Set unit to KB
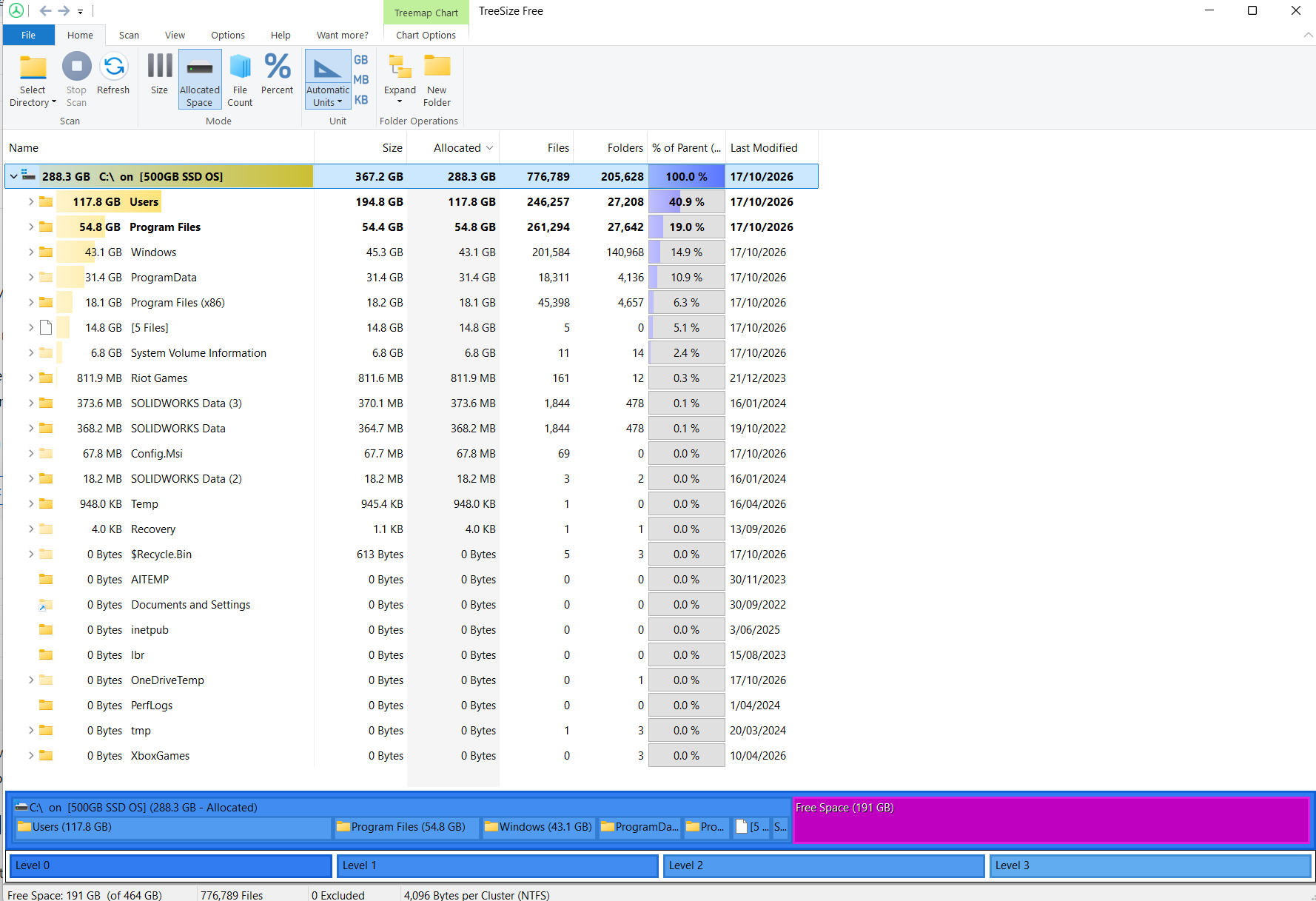The image size is (1316, 901). coord(361,100)
